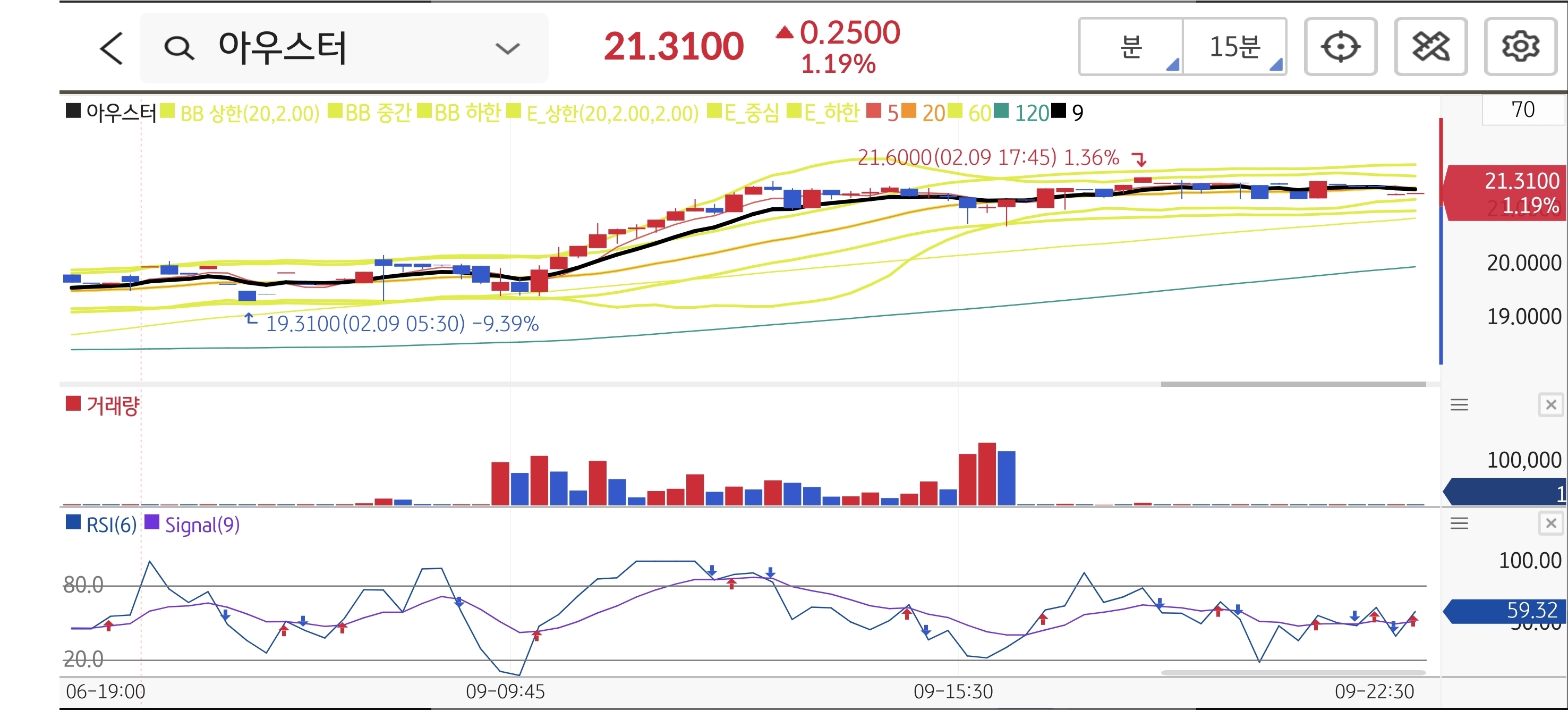Open the 분 chart period dropdown
The width and height of the screenshot is (1568, 710).
1131,47
